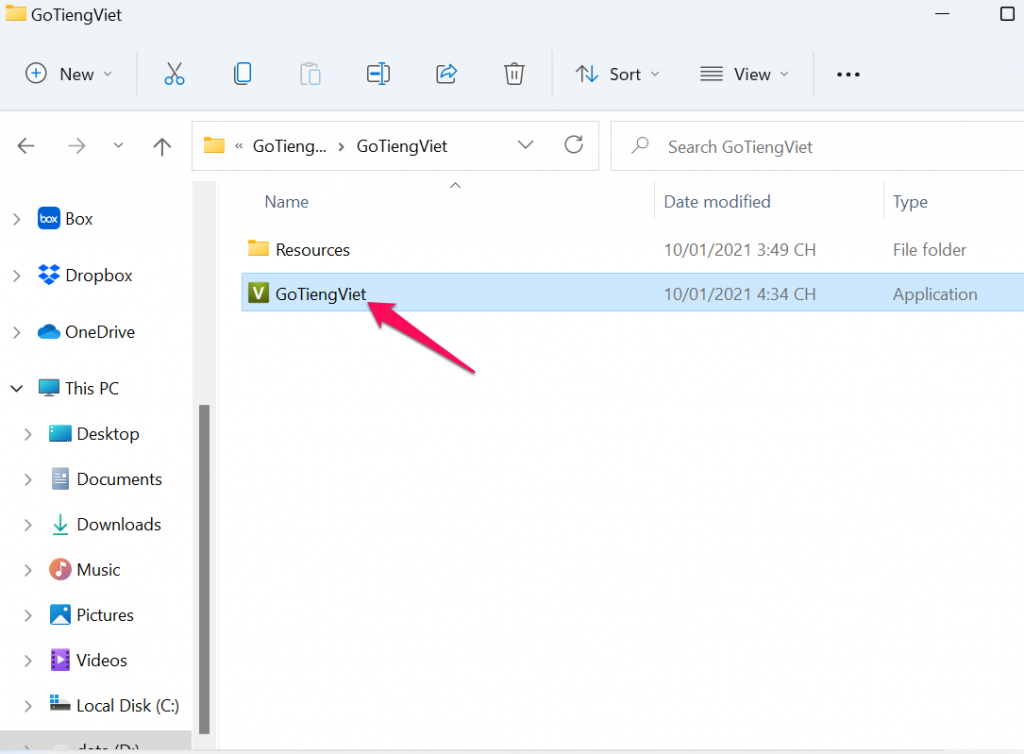This screenshot has height=754, width=1024.
Task: Go up one folder level arrow
Action: coord(162,146)
